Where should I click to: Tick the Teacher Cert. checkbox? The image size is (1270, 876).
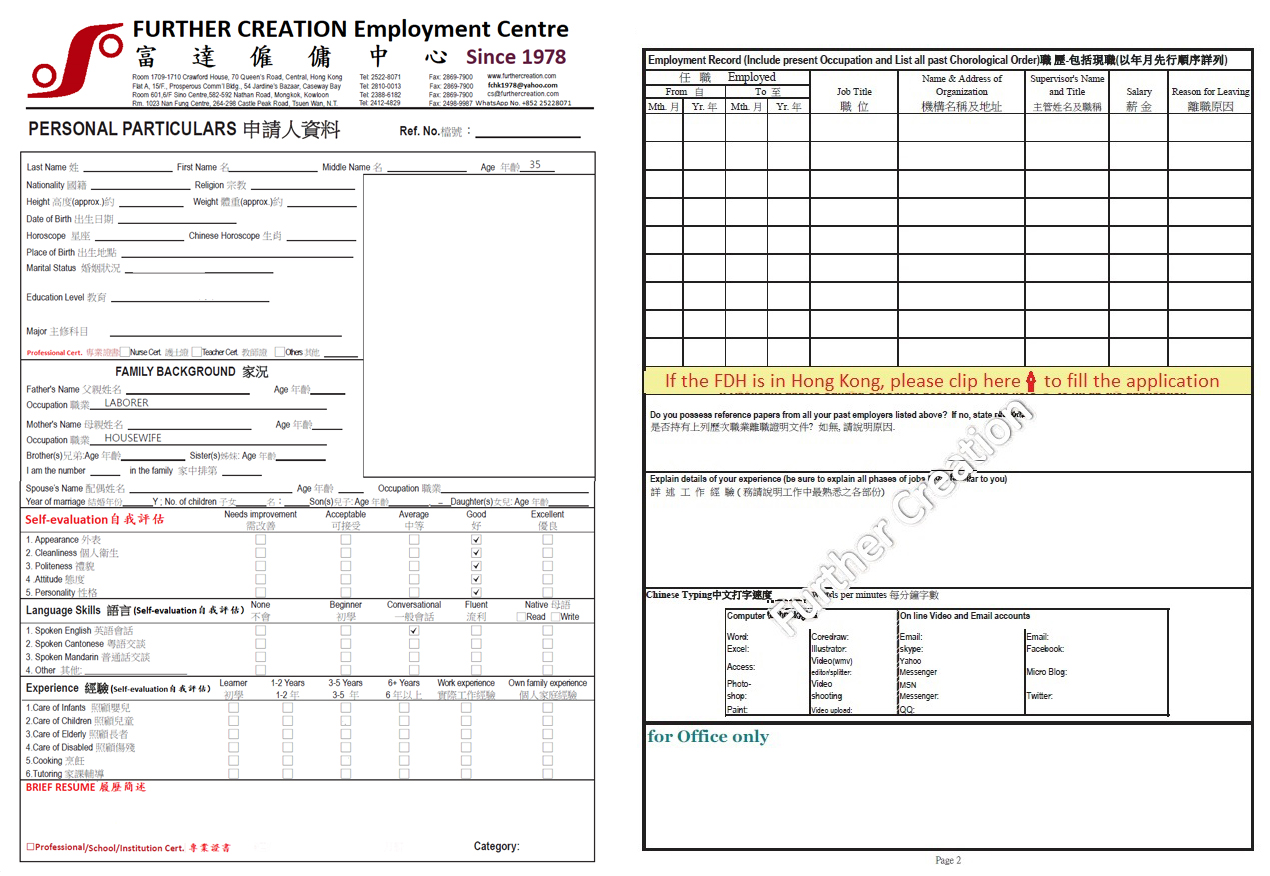point(197,352)
